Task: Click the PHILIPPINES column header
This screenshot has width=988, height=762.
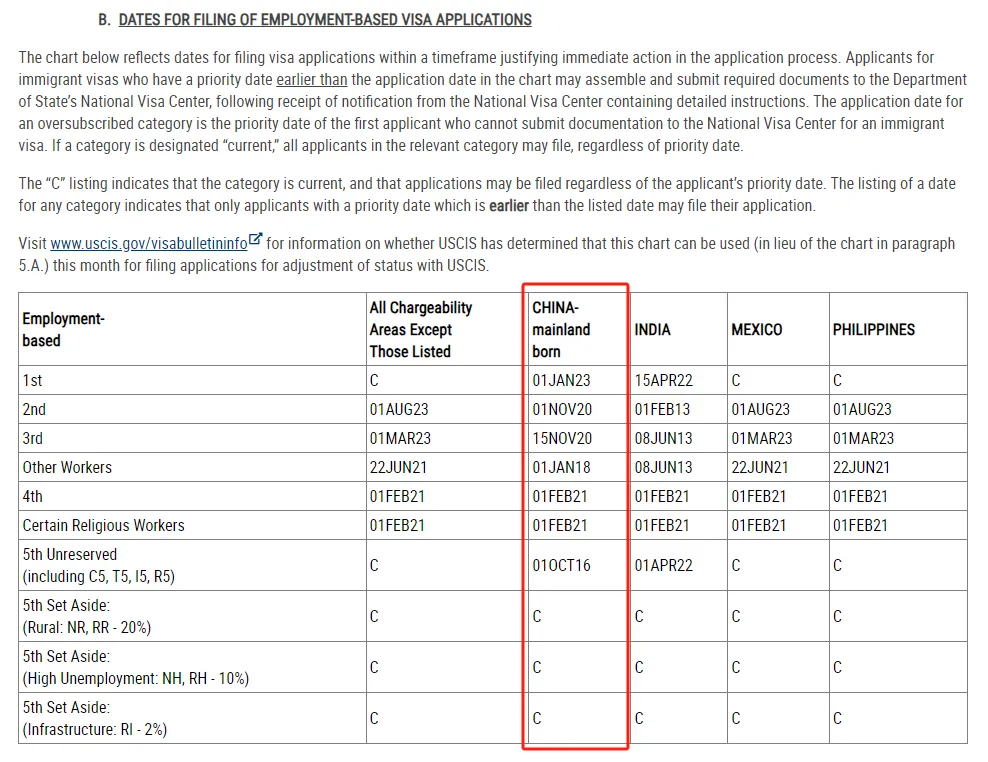Action: (x=873, y=329)
